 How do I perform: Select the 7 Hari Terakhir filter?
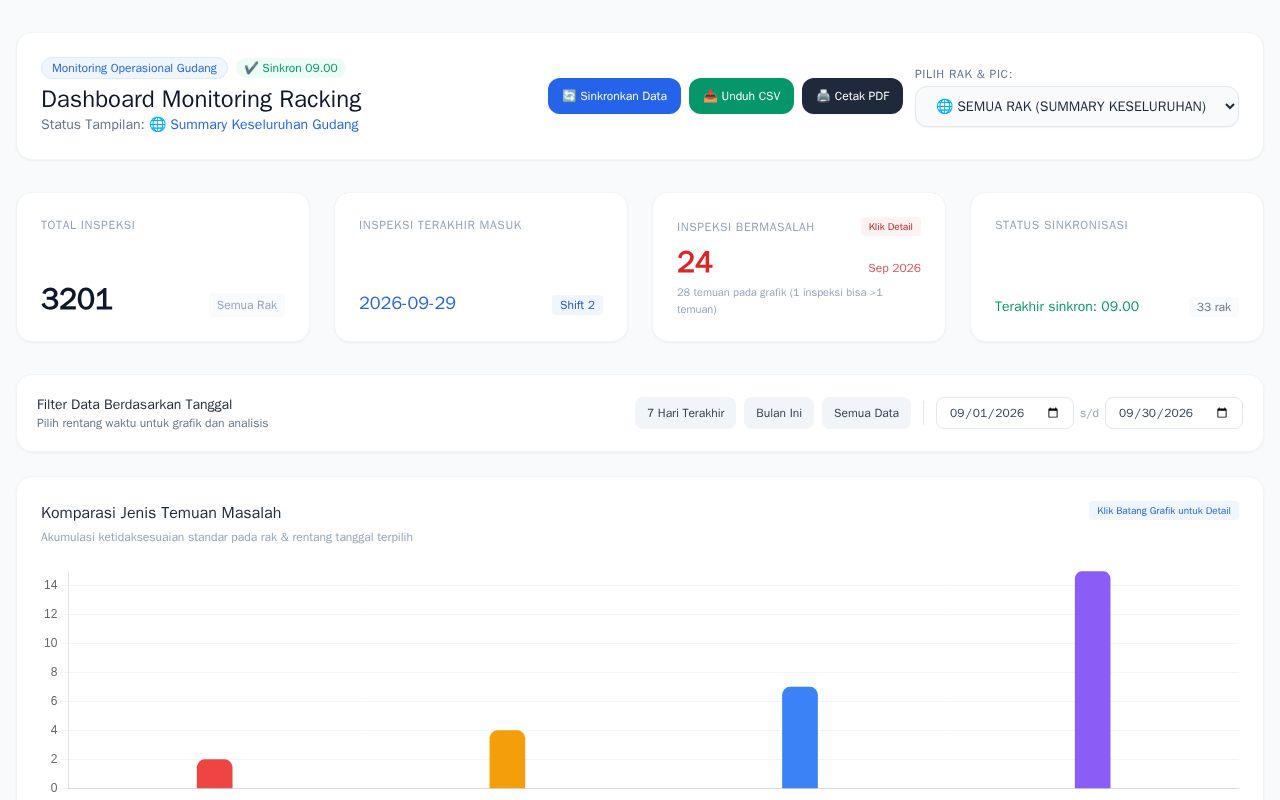tap(685, 413)
